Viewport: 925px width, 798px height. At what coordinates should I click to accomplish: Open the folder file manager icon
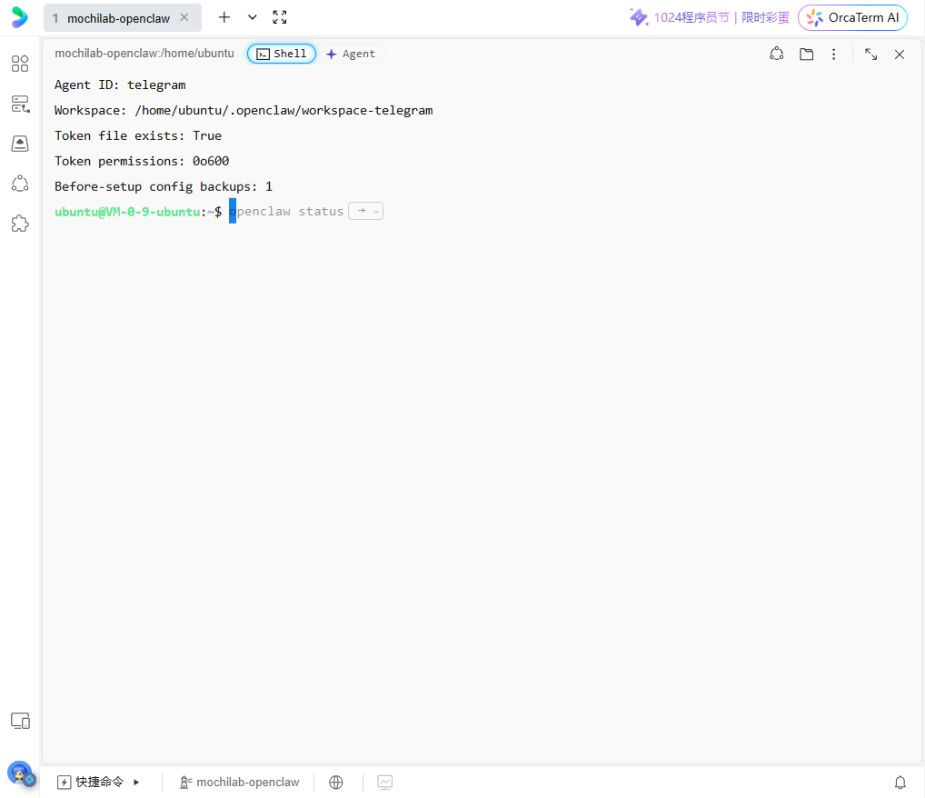click(x=806, y=54)
